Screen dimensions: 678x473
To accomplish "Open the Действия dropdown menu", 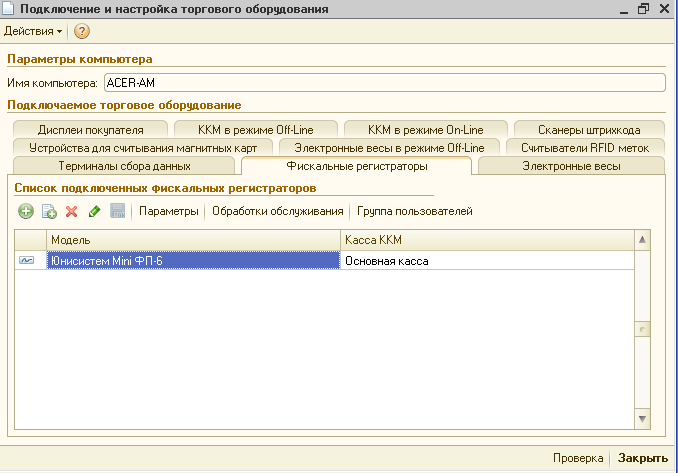I will 33,31.
